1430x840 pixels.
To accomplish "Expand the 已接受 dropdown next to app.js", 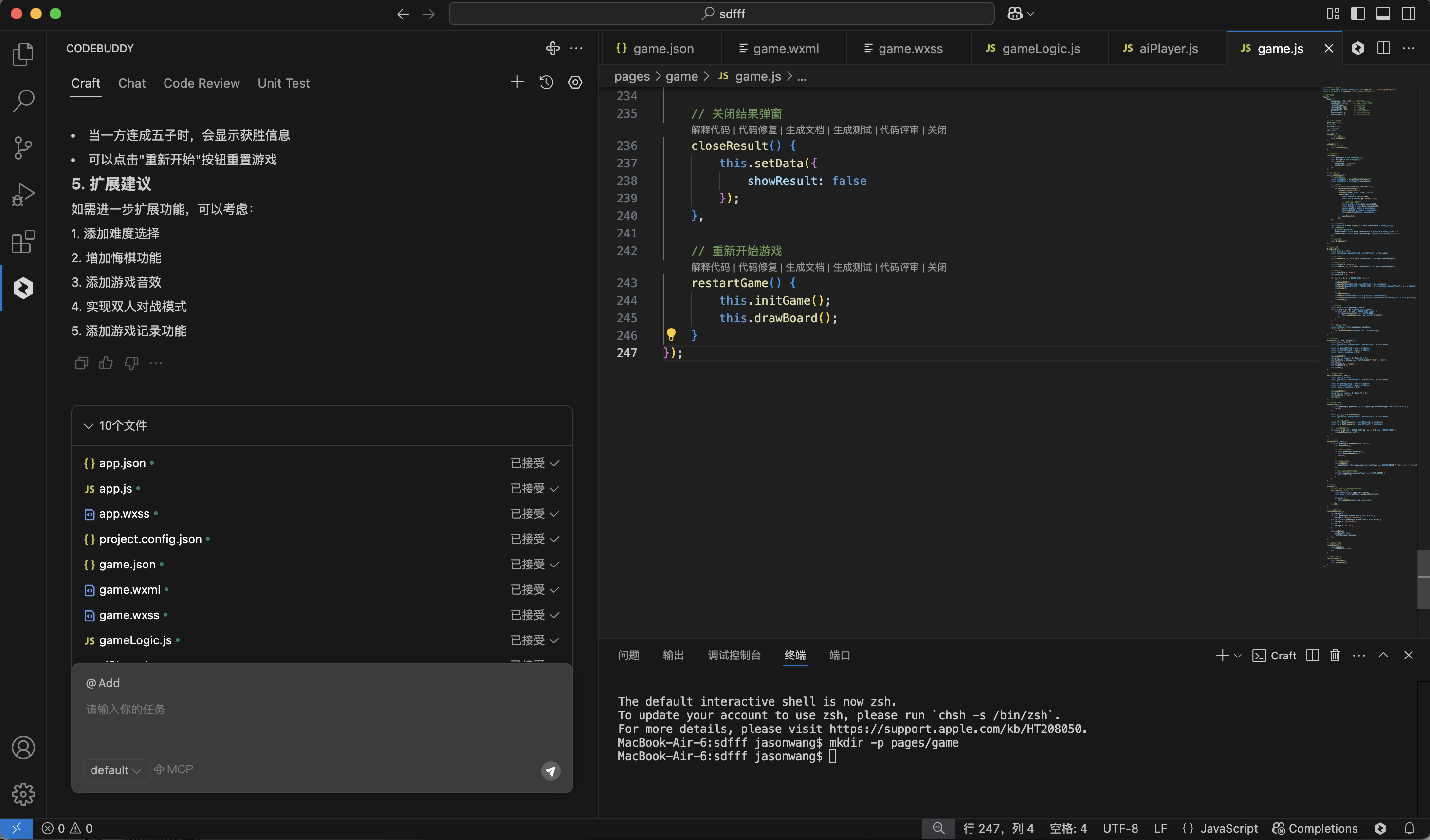I will click(555, 488).
